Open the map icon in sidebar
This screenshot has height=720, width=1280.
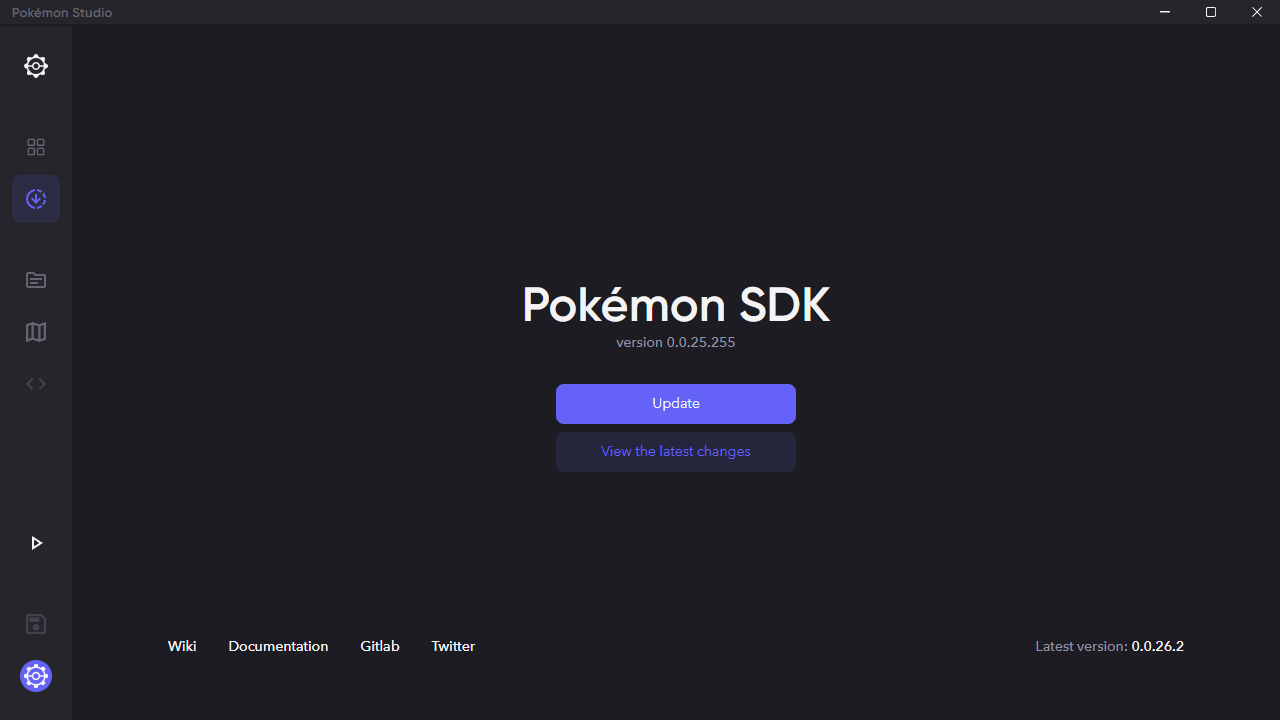(36, 332)
